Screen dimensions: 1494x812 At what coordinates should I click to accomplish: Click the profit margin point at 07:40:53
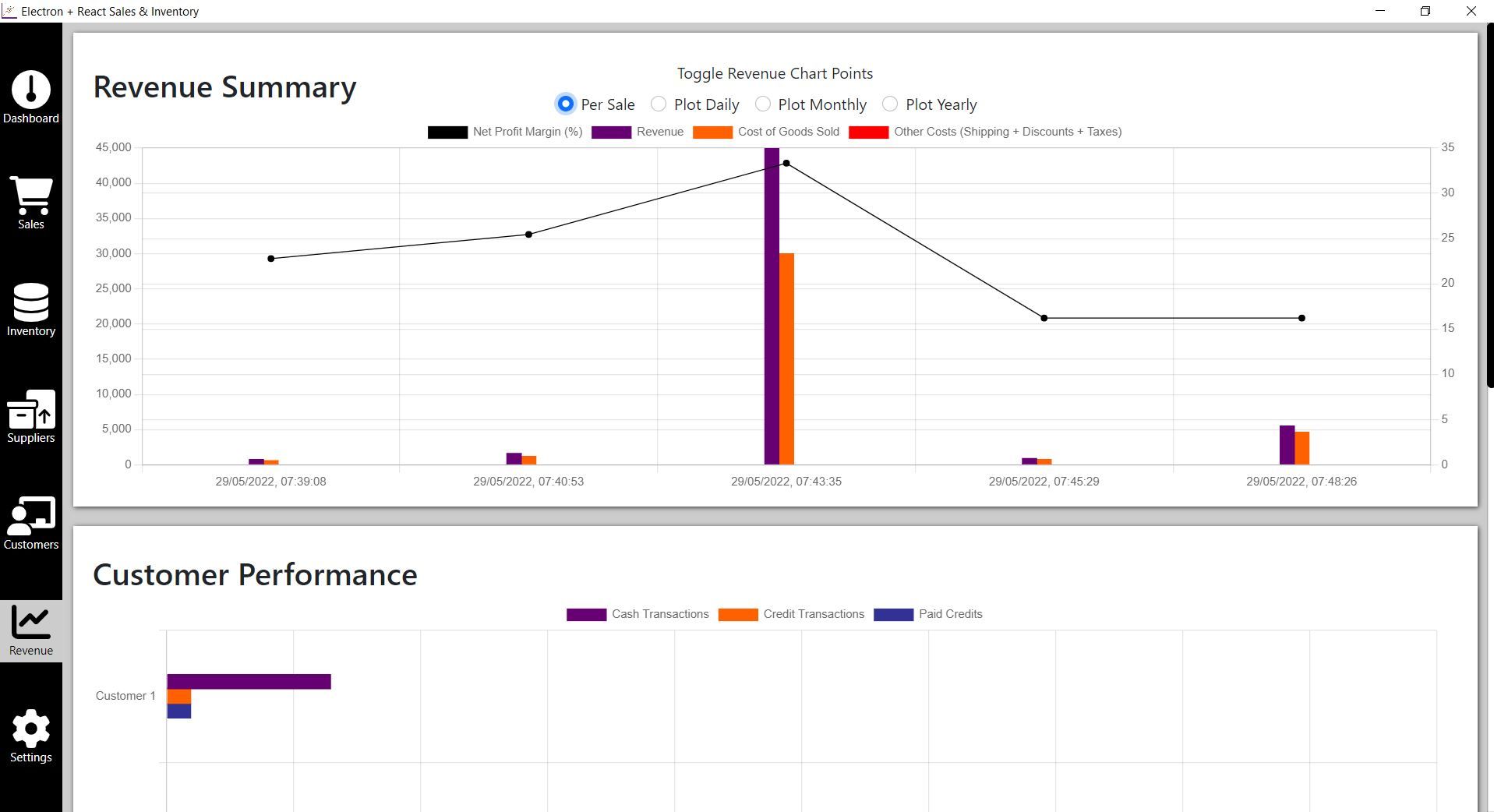(528, 235)
